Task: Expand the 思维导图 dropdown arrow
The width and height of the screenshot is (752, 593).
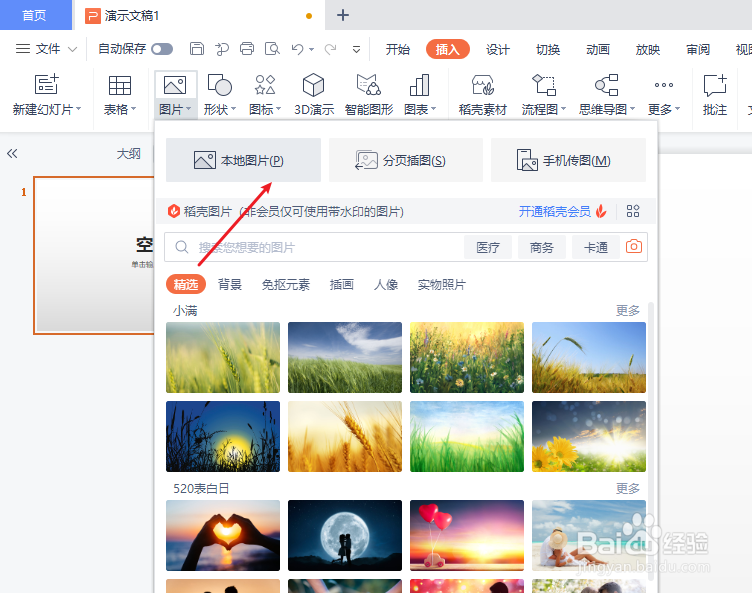Action: tap(633, 109)
